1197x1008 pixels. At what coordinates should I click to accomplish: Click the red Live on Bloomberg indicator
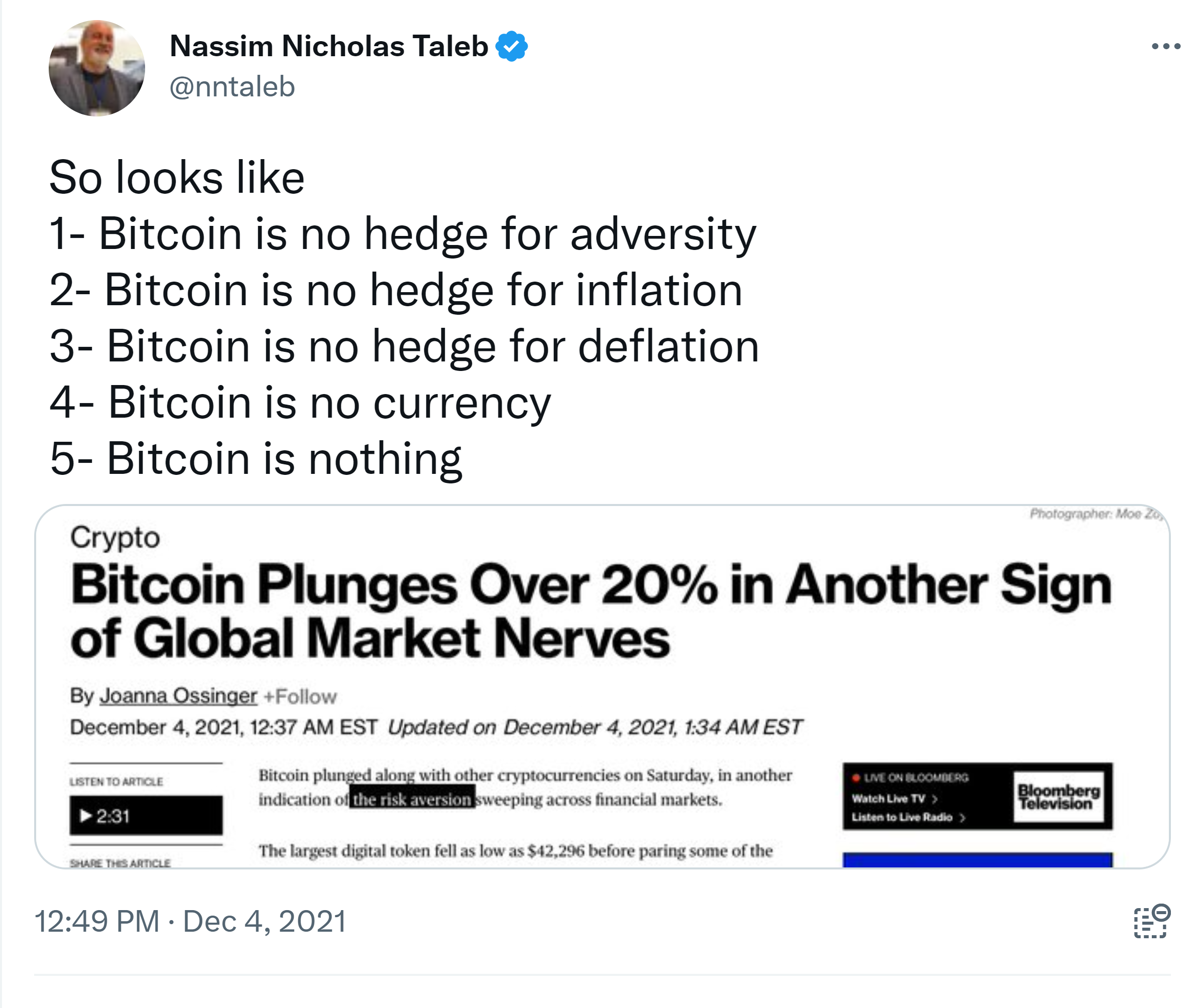coord(856,778)
